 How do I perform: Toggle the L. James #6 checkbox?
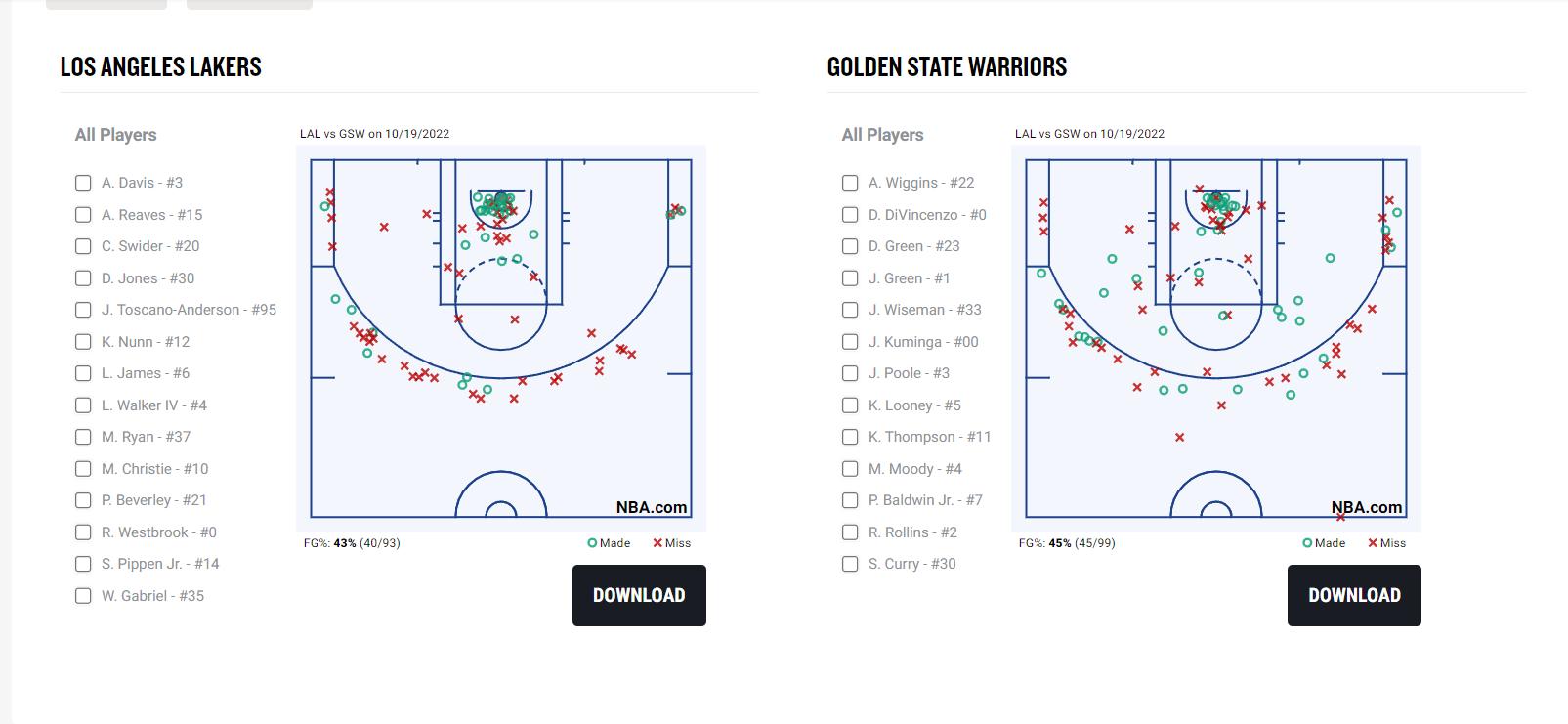click(83, 373)
